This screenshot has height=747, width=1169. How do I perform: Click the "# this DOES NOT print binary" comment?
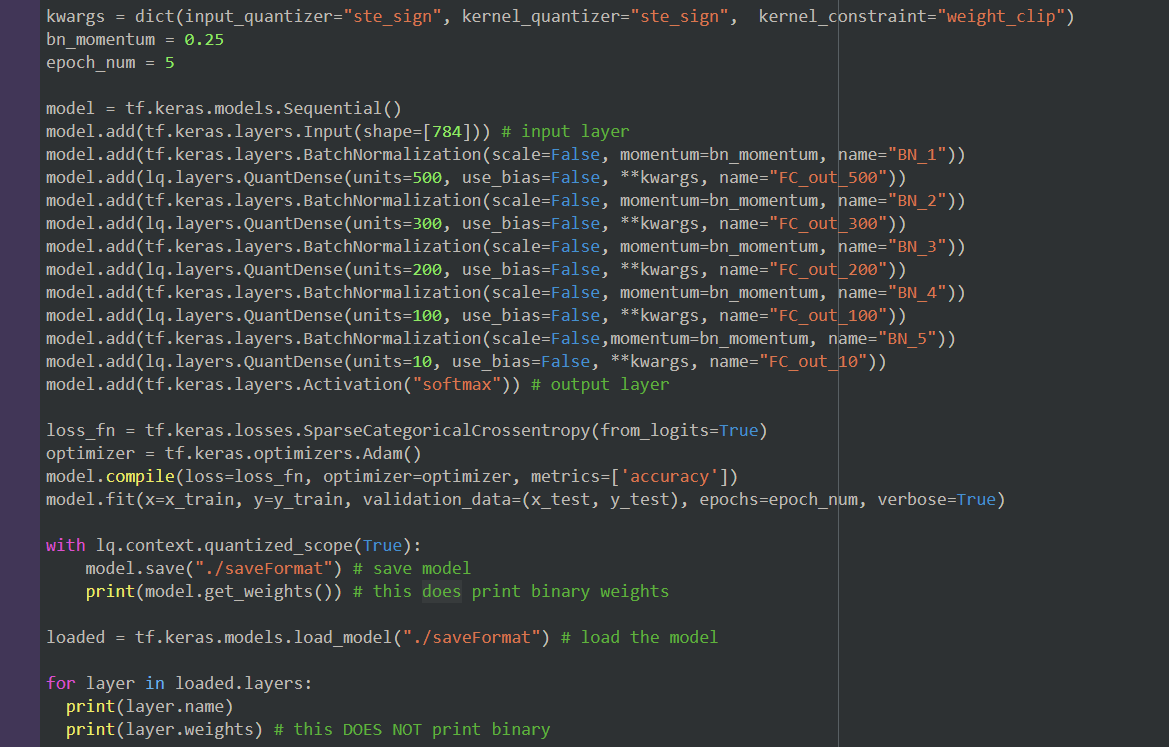click(x=412, y=730)
